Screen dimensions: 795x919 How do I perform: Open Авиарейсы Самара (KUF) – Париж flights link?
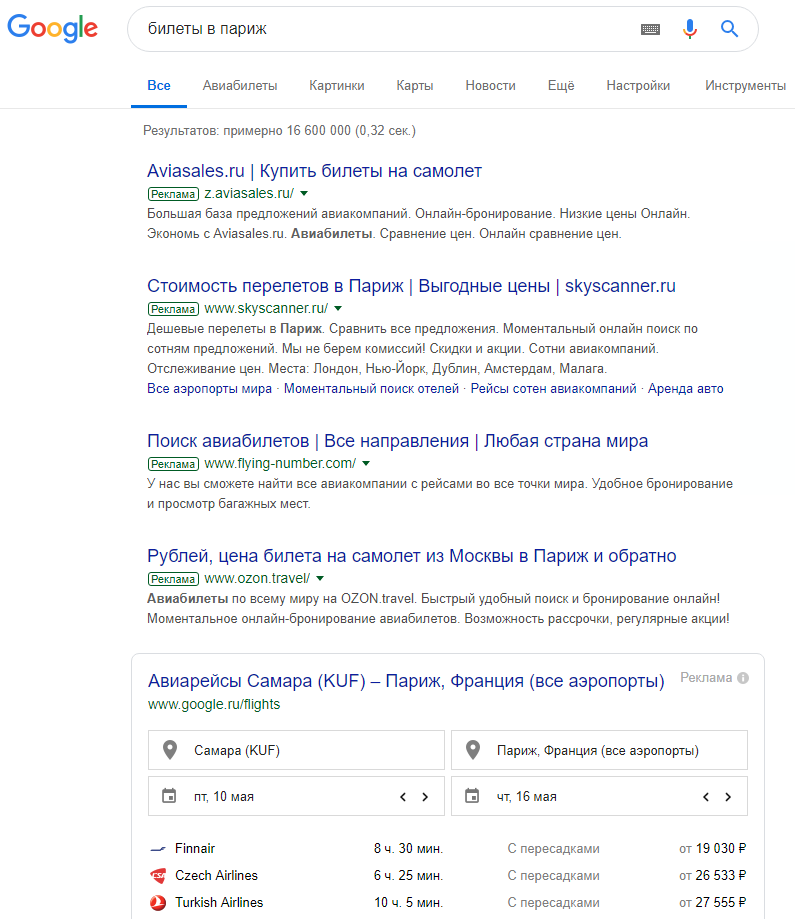pyautogui.click(x=406, y=680)
